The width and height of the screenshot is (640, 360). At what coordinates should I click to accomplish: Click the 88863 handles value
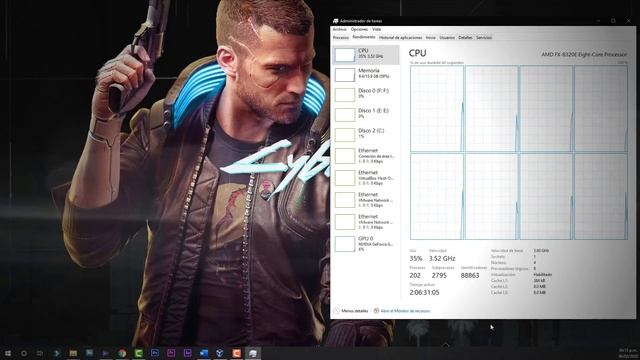click(x=470, y=276)
